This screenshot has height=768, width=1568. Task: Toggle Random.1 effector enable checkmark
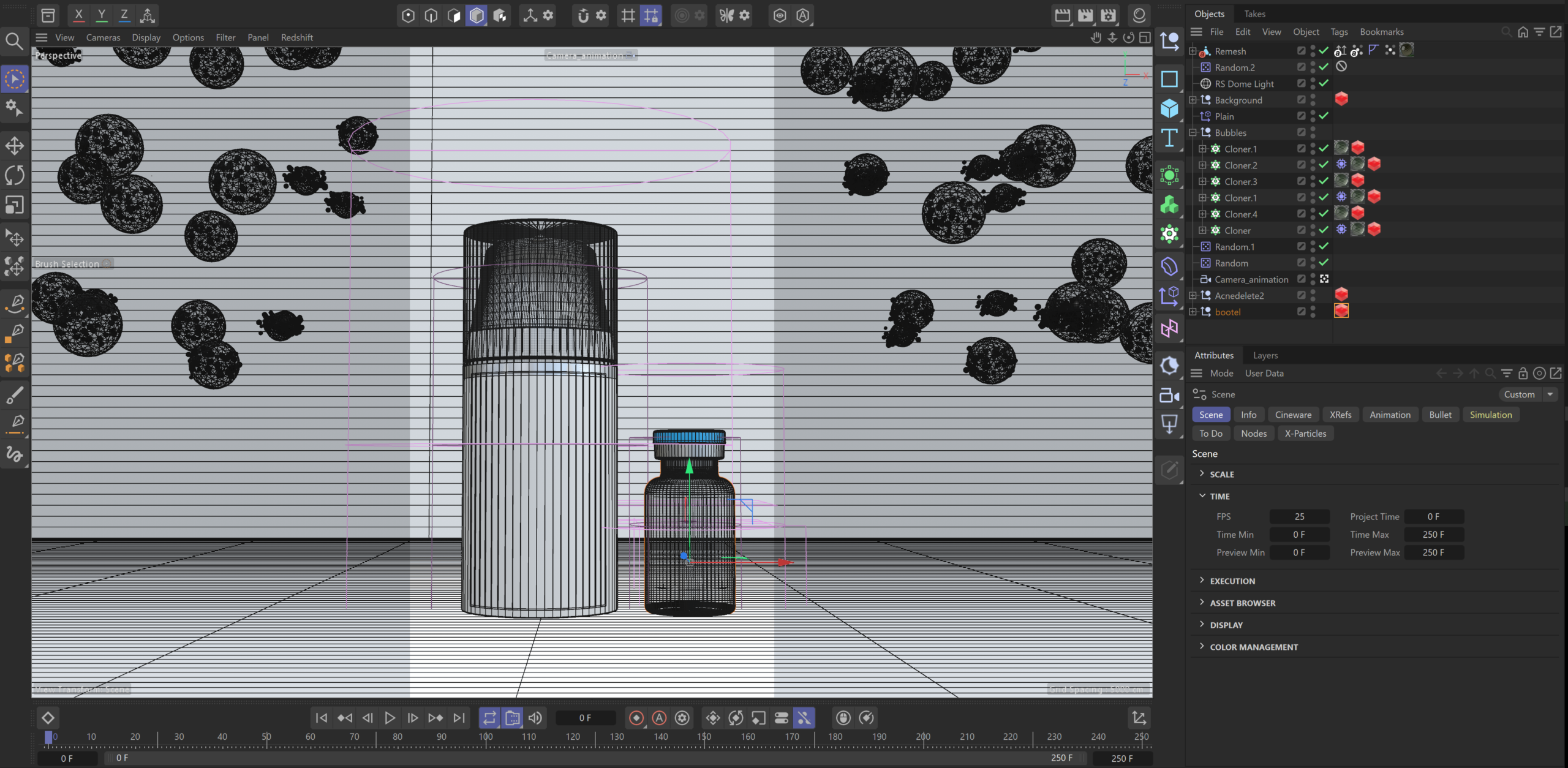[1324, 247]
